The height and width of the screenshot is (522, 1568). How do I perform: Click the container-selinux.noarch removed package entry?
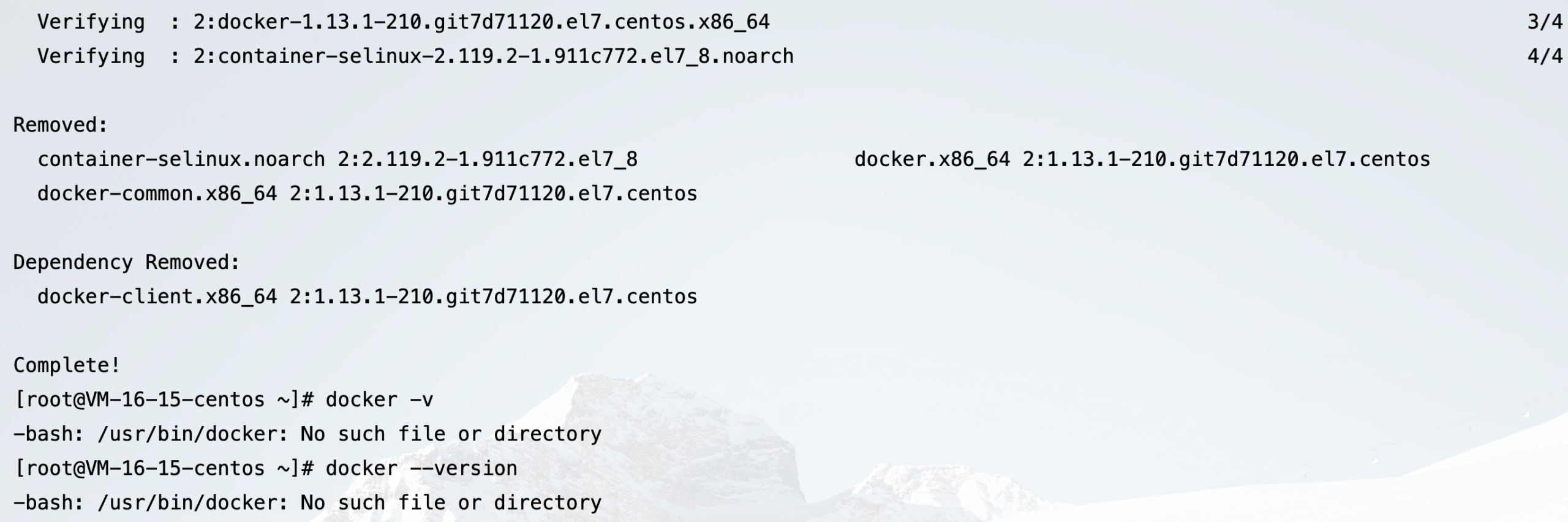(x=337, y=159)
